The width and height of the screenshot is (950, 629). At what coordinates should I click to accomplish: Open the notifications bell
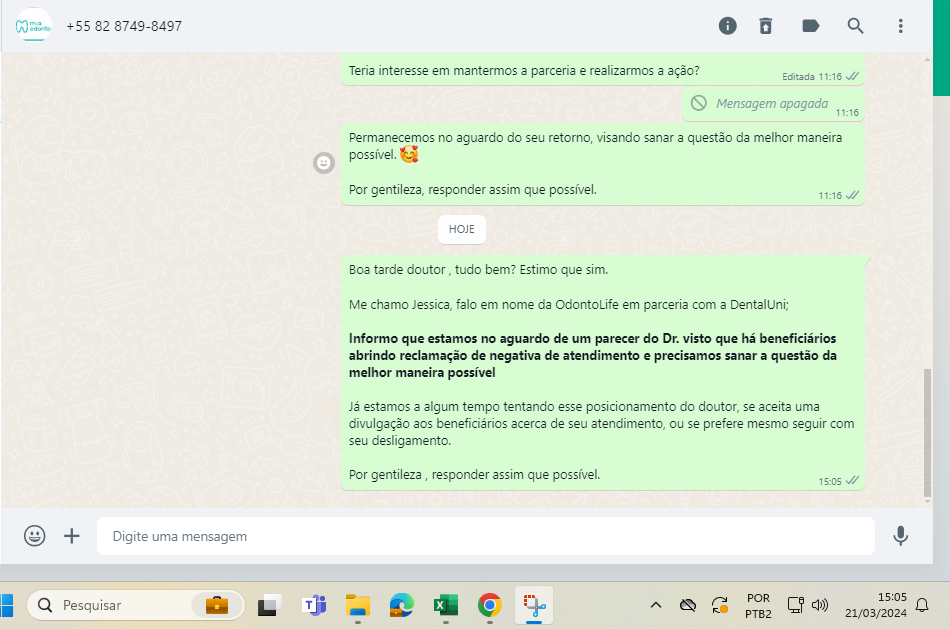click(922, 605)
